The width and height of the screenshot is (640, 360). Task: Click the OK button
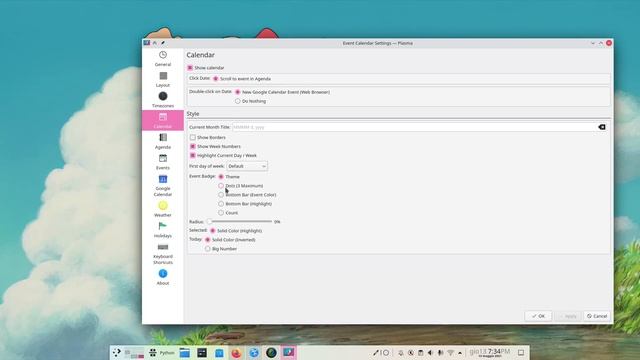tap(538, 316)
